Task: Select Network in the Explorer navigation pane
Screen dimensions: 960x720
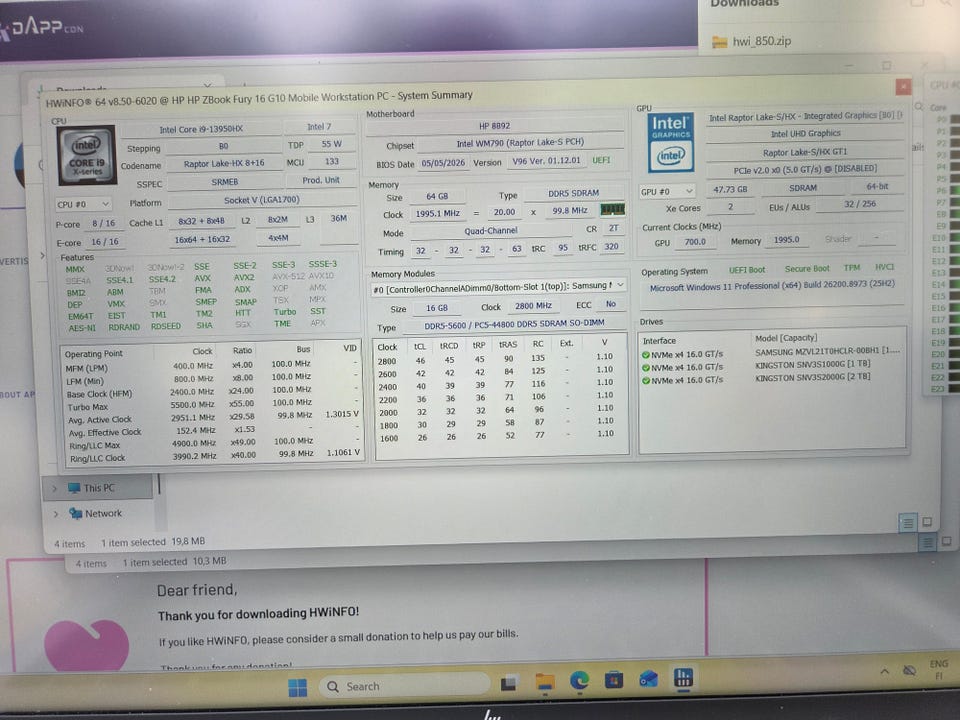Action: (x=103, y=513)
